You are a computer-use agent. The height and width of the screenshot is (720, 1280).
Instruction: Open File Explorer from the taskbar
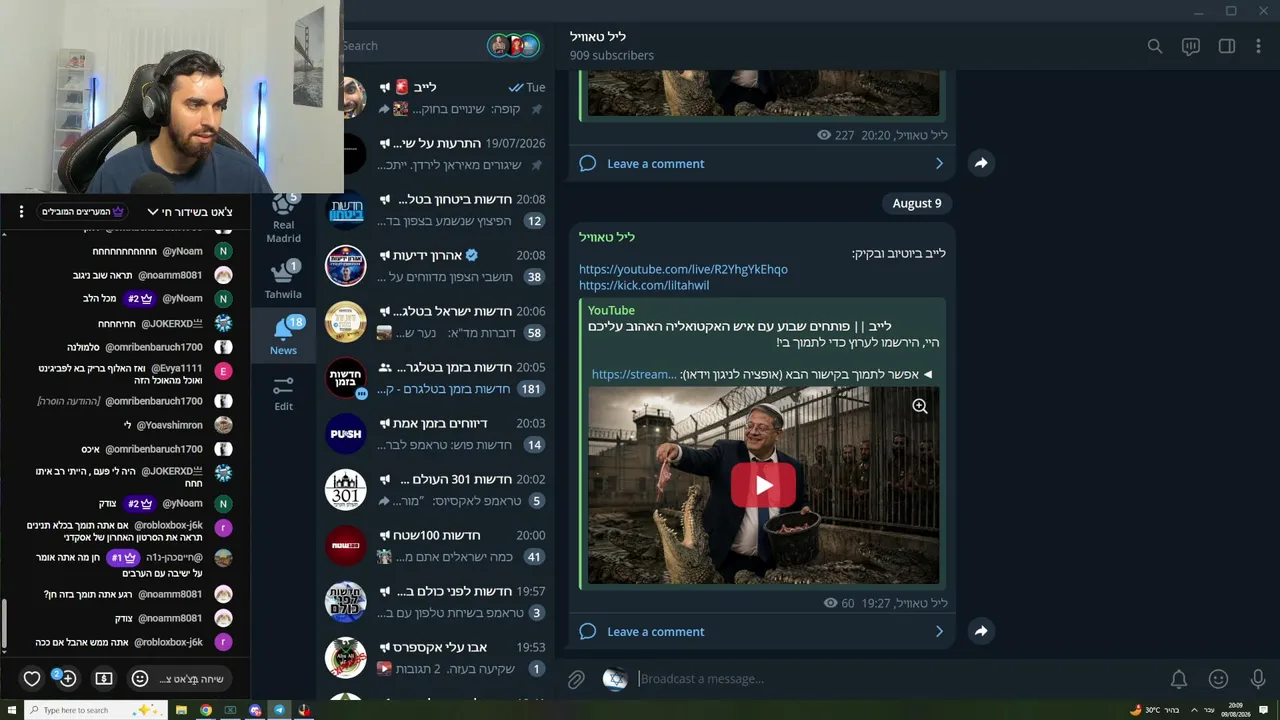tap(181, 710)
